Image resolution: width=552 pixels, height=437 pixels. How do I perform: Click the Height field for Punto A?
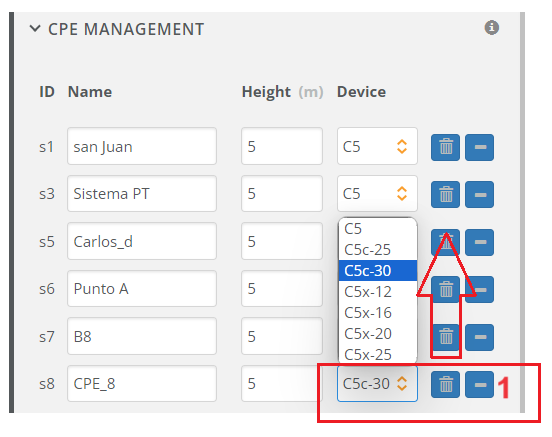[x=282, y=288]
